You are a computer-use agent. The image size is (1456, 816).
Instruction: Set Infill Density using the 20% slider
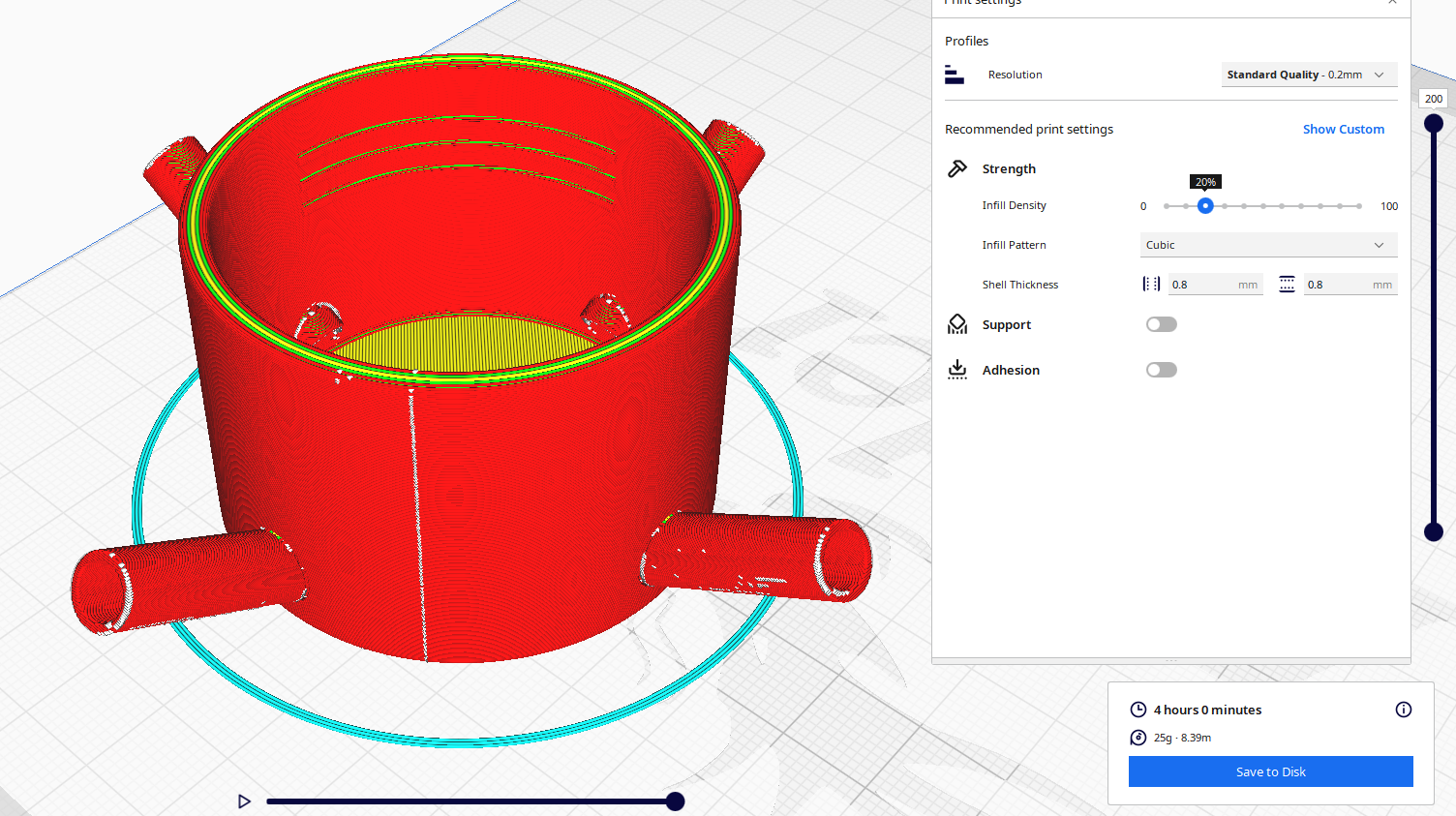(x=1205, y=205)
